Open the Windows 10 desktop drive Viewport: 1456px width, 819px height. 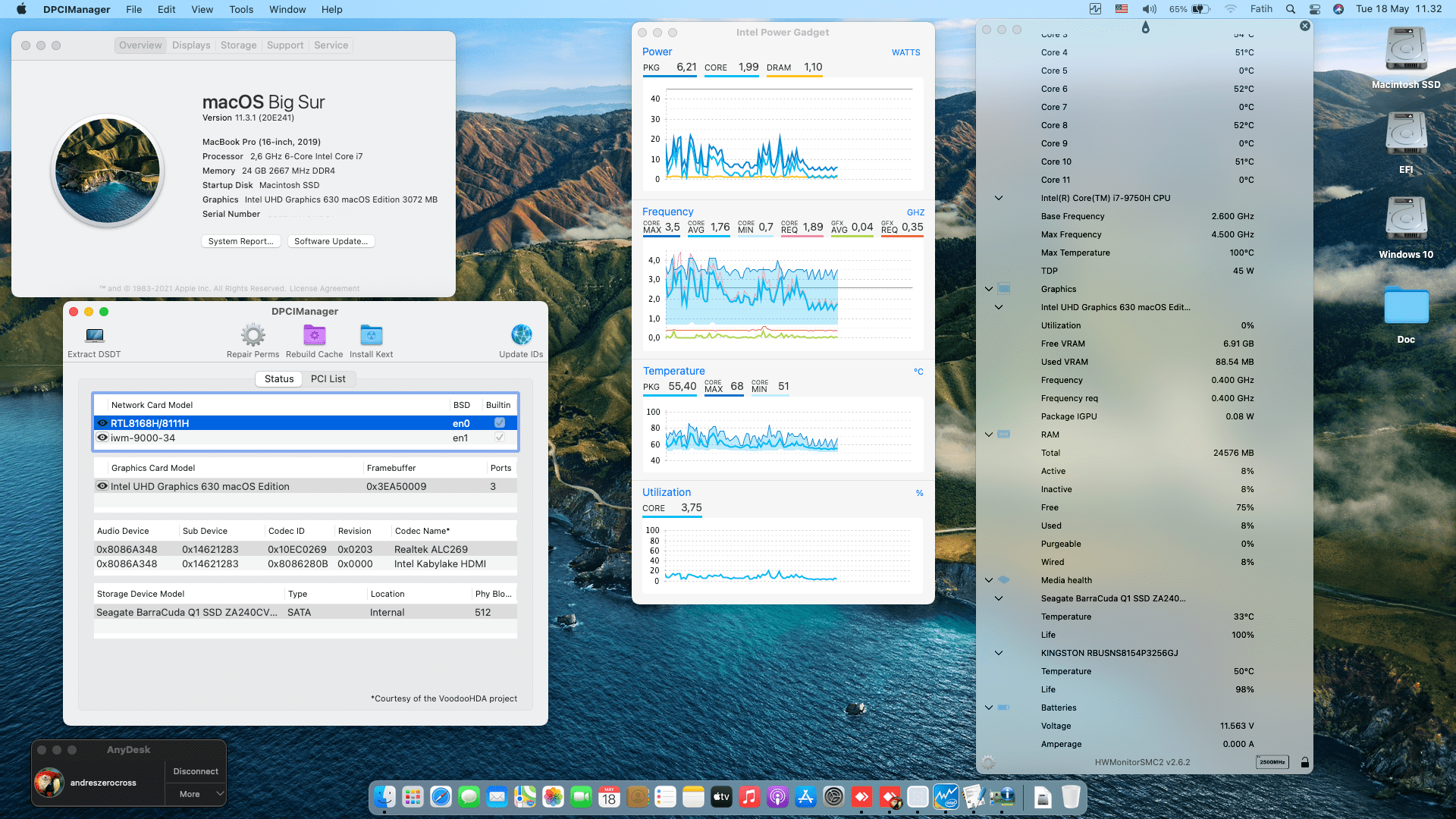(1406, 228)
